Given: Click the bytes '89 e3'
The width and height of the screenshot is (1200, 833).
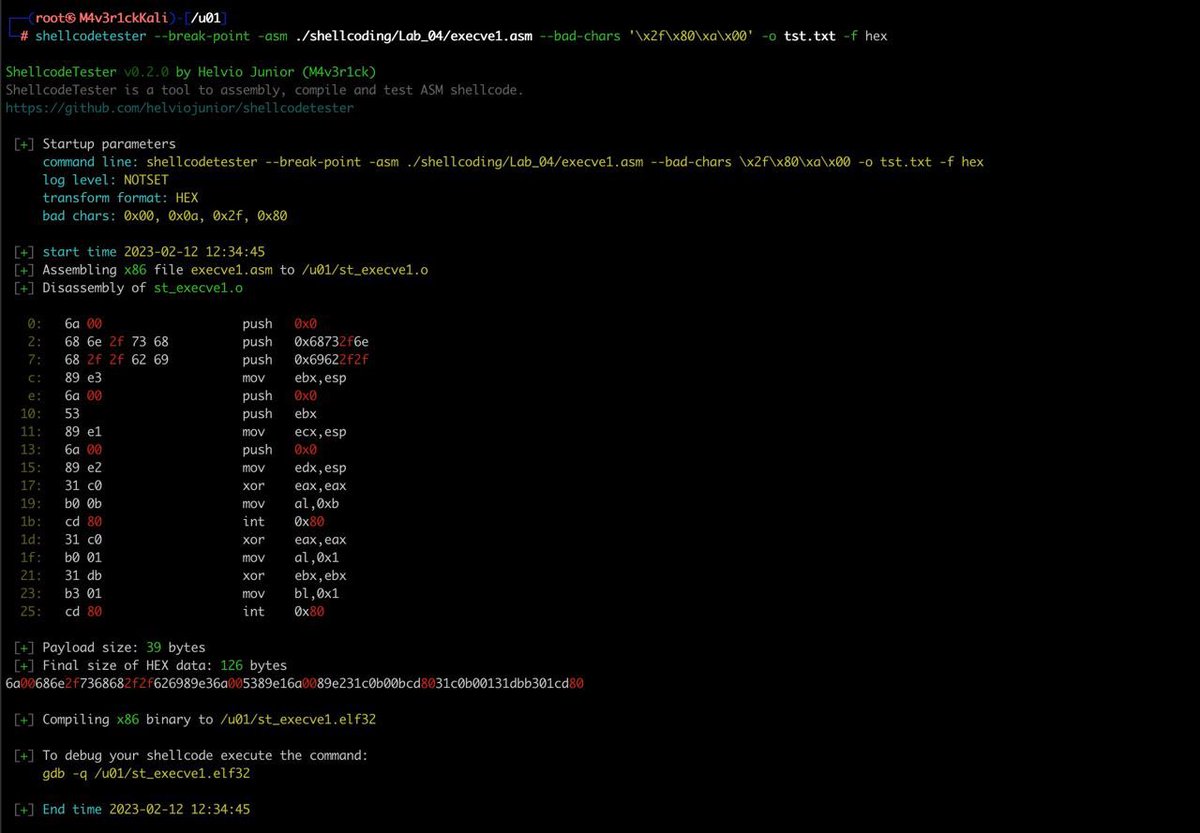Looking at the screenshot, I should tap(82, 377).
